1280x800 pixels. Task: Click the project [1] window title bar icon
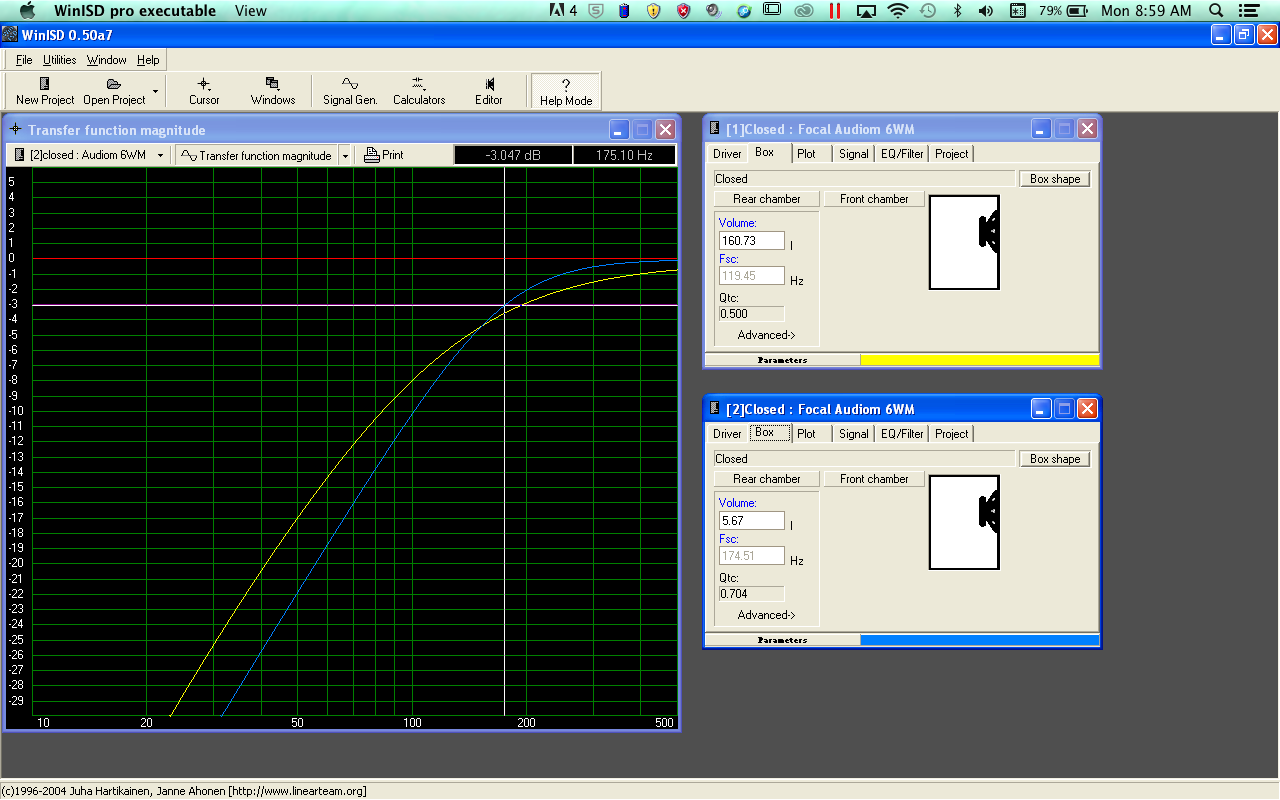pos(714,129)
